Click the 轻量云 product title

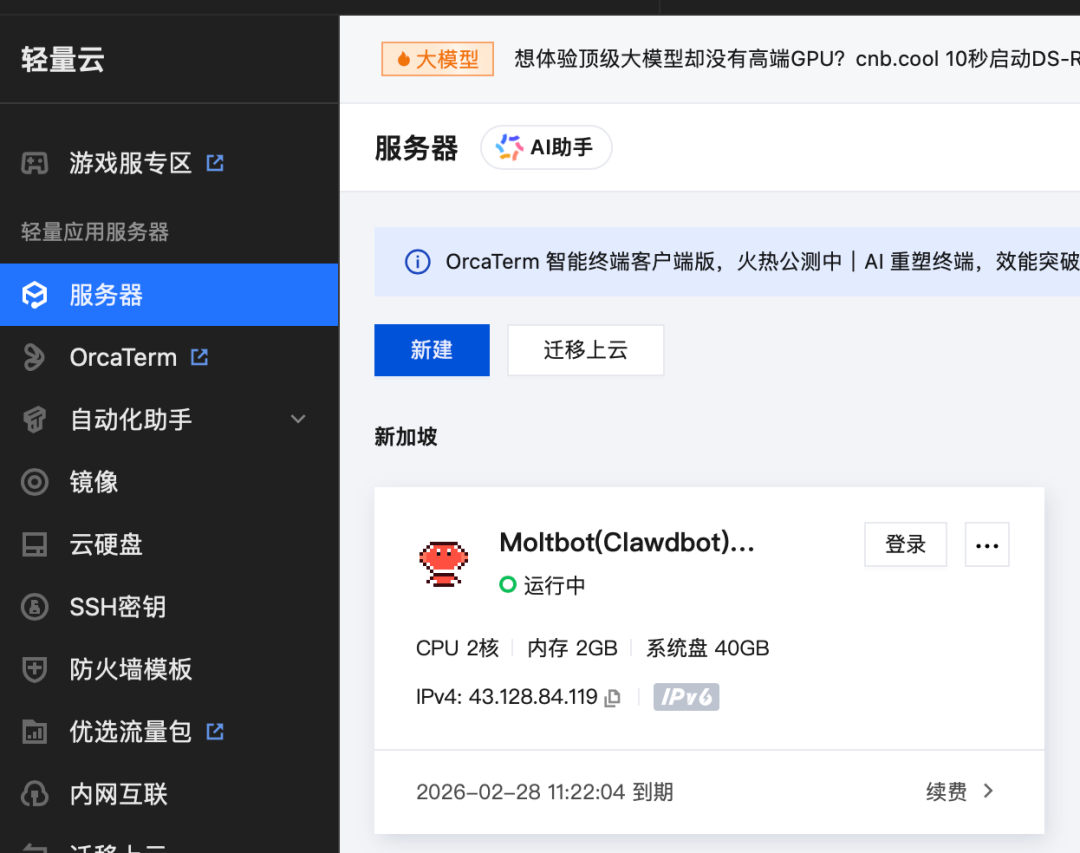pos(63,60)
